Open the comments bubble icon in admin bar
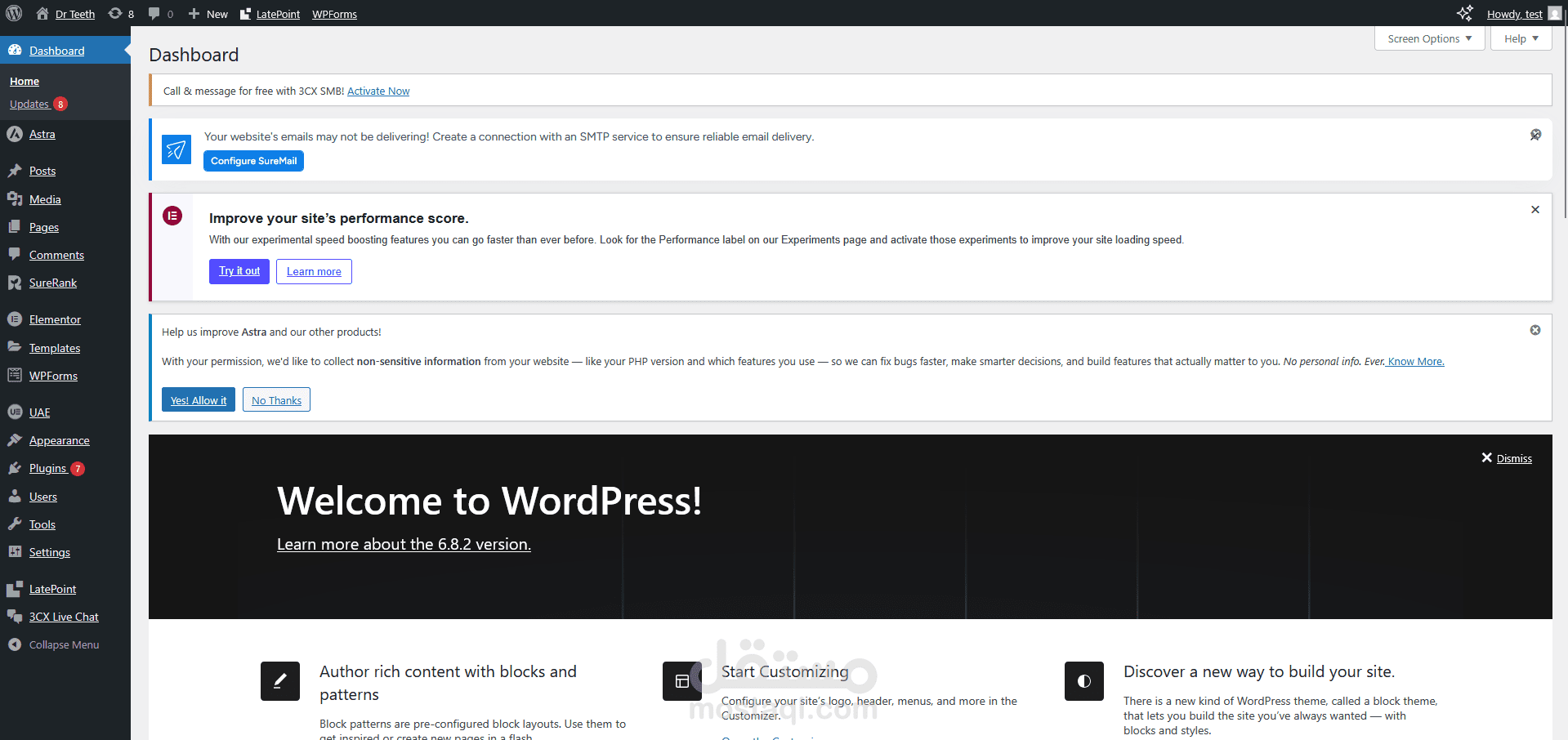Image resolution: width=1568 pixels, height=740 pixels. coord(154,13)
